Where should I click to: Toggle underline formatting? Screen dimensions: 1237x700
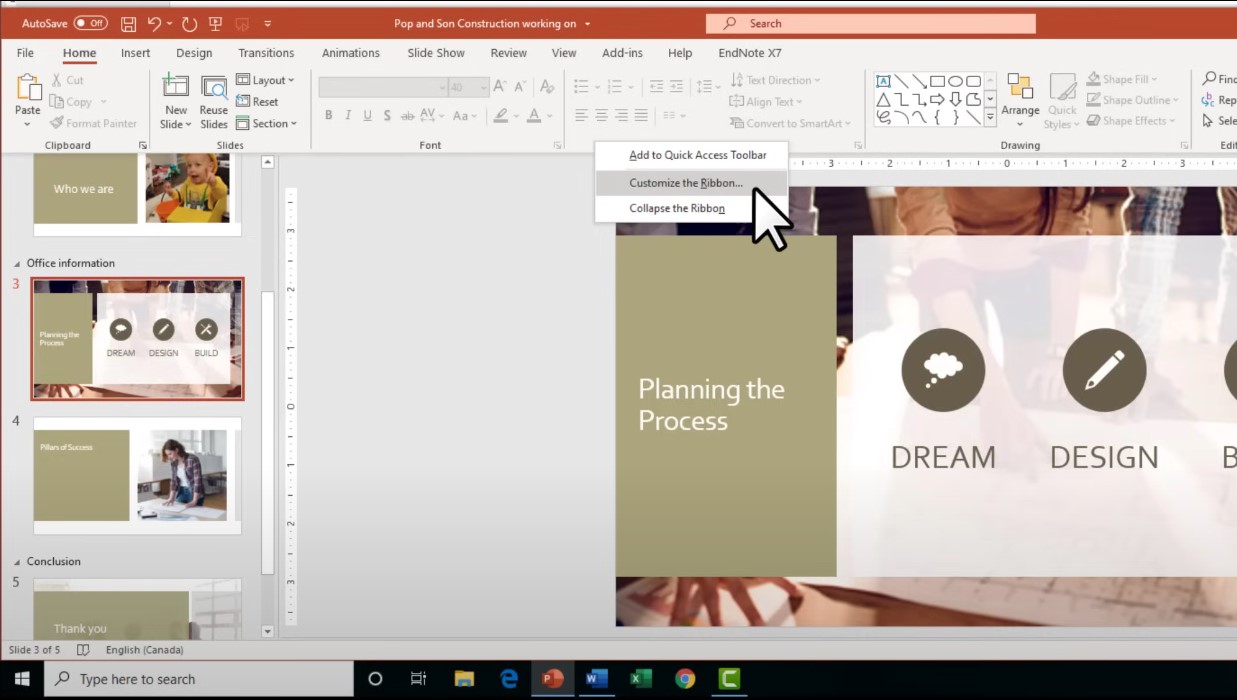(x=368, y=116)
